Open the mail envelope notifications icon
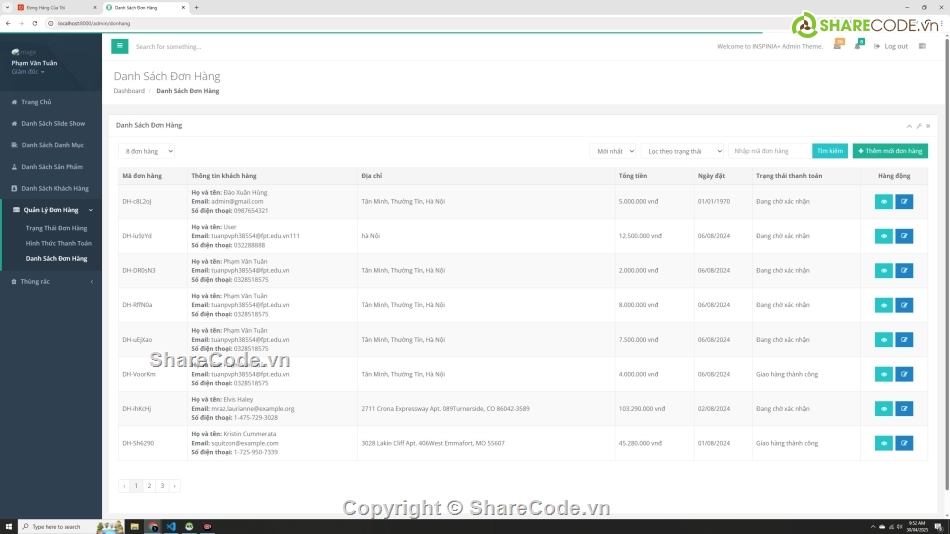Viewport: 950px width, 534px height. 837,46
